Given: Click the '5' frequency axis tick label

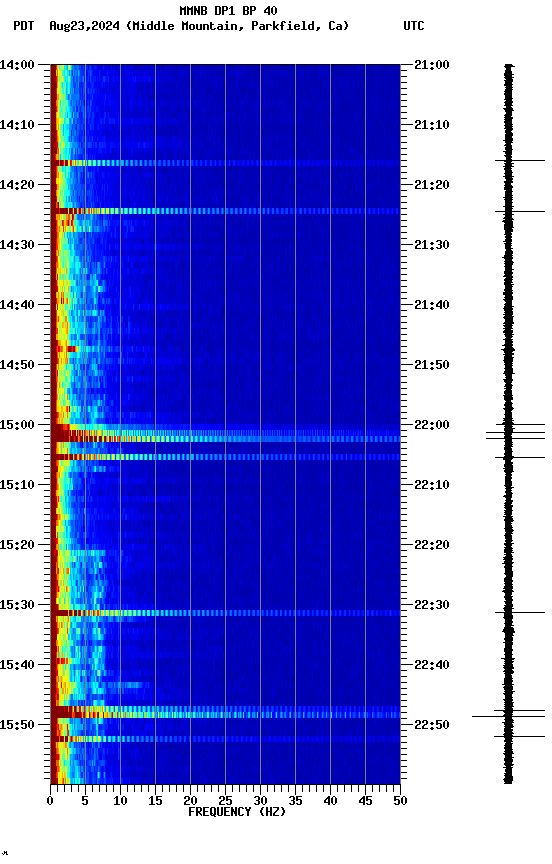Looking at the screenshot, I should [x=85, y=801].
